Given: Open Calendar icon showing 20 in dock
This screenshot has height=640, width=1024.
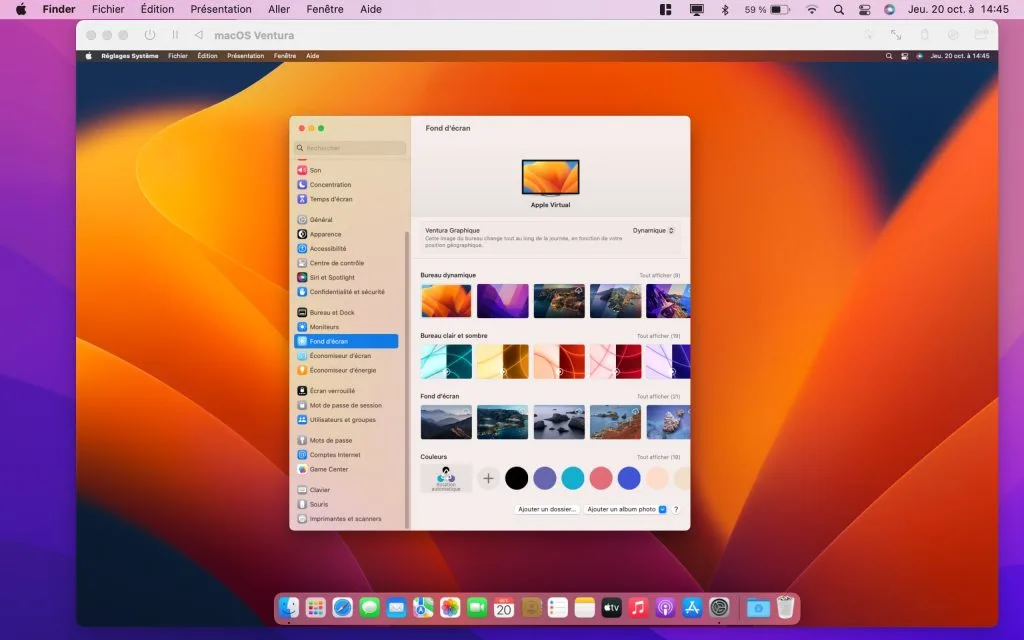Looking at the screenshot, I should click(504, 608).
